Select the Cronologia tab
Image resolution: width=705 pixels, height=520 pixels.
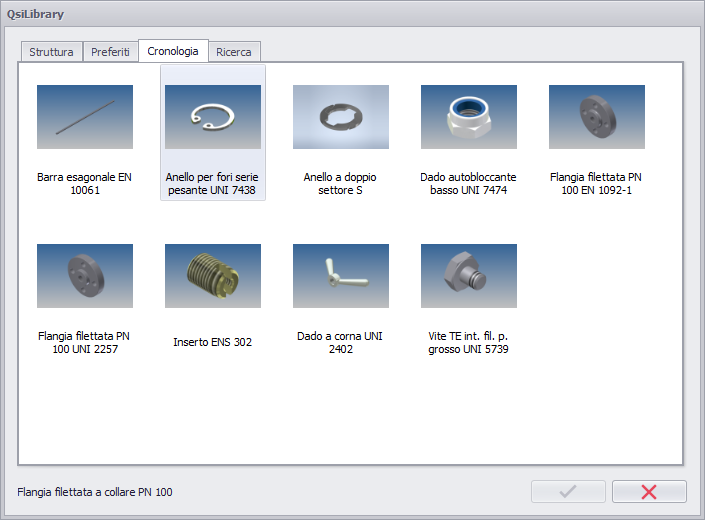[x=173, y=51]
